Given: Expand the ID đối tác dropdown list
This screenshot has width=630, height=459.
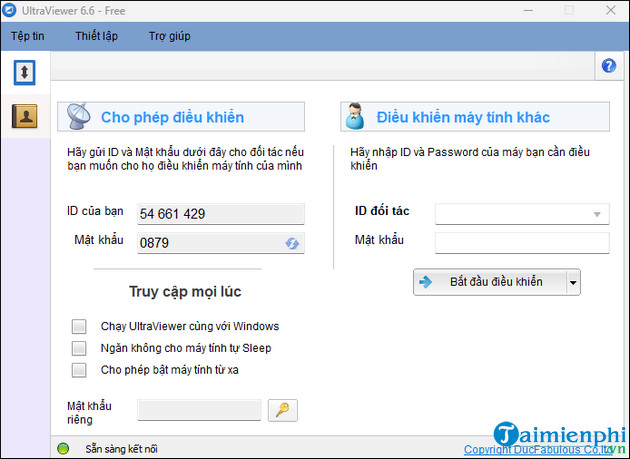Looking at the screenshot, I should [598, 214].
